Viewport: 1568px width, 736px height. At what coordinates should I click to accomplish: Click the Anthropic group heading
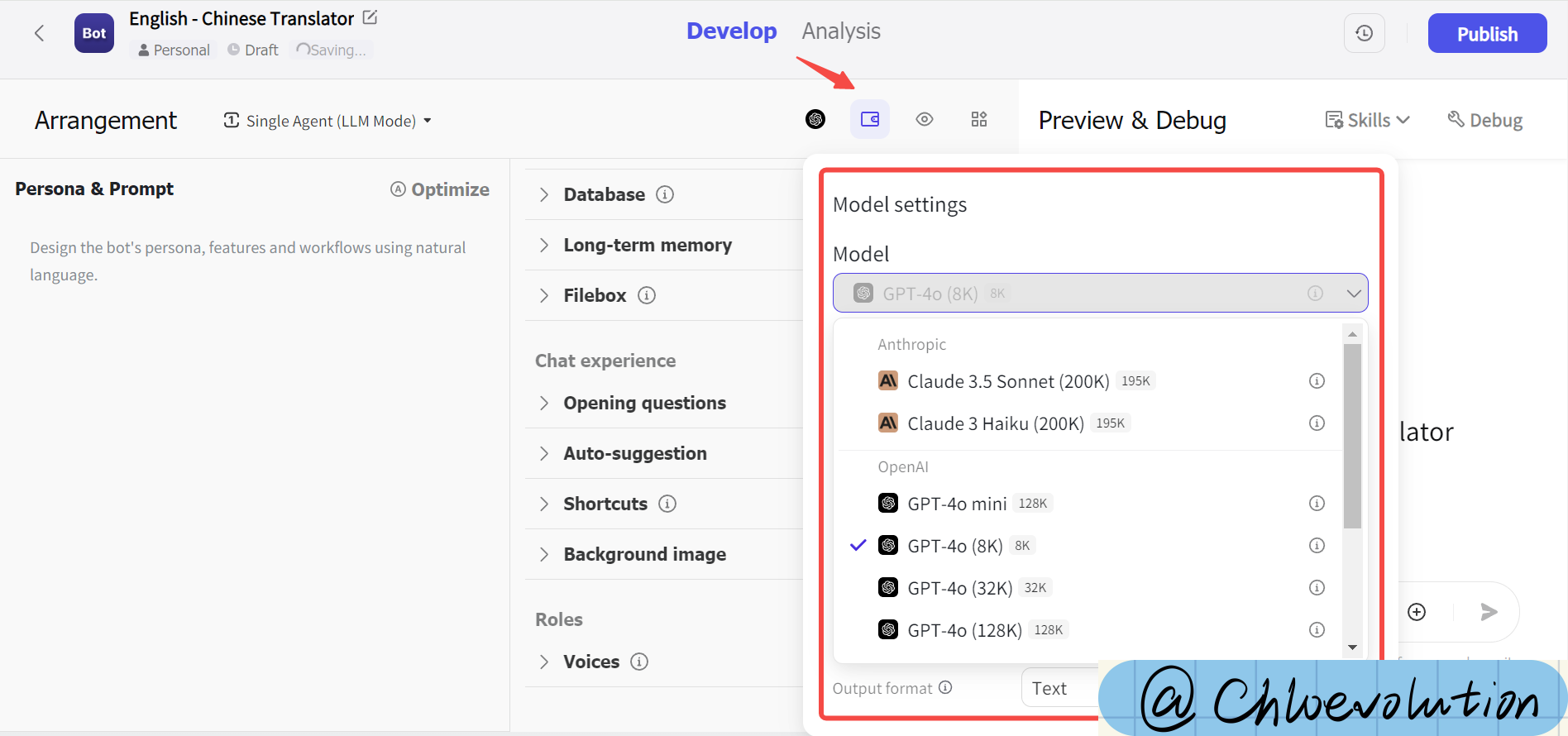[911, 344]
